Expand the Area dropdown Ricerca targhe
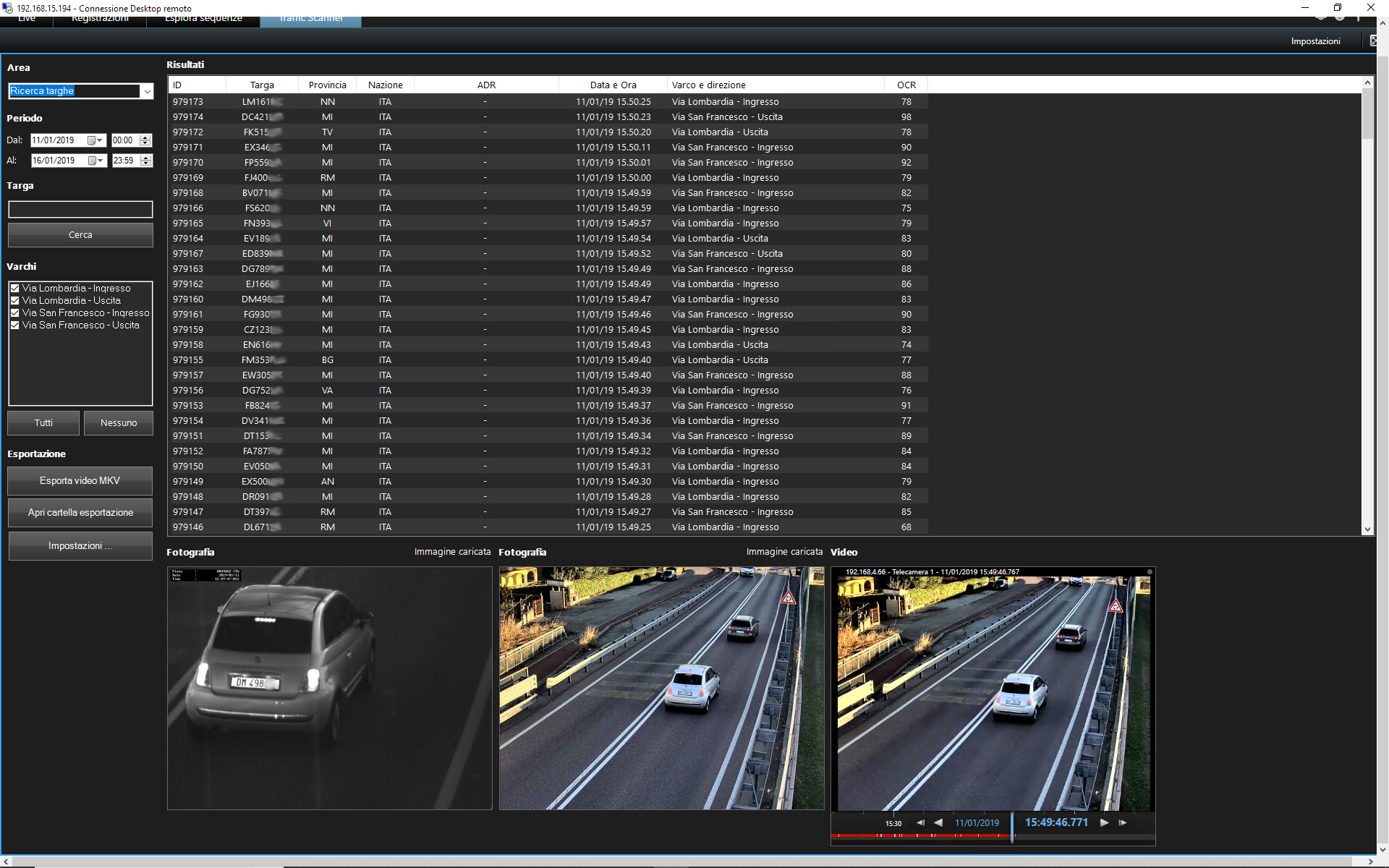The width and height of the screenshot is (1389, 868). tap(147, 91)
